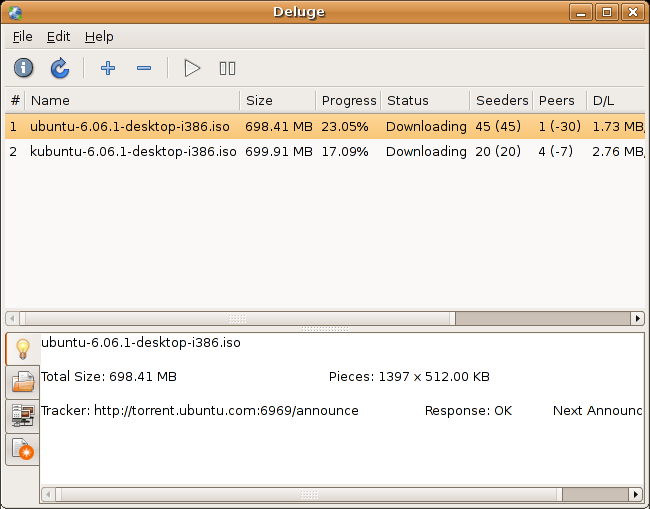
Task: Open the File menu
Action: (x=22, y=37)
